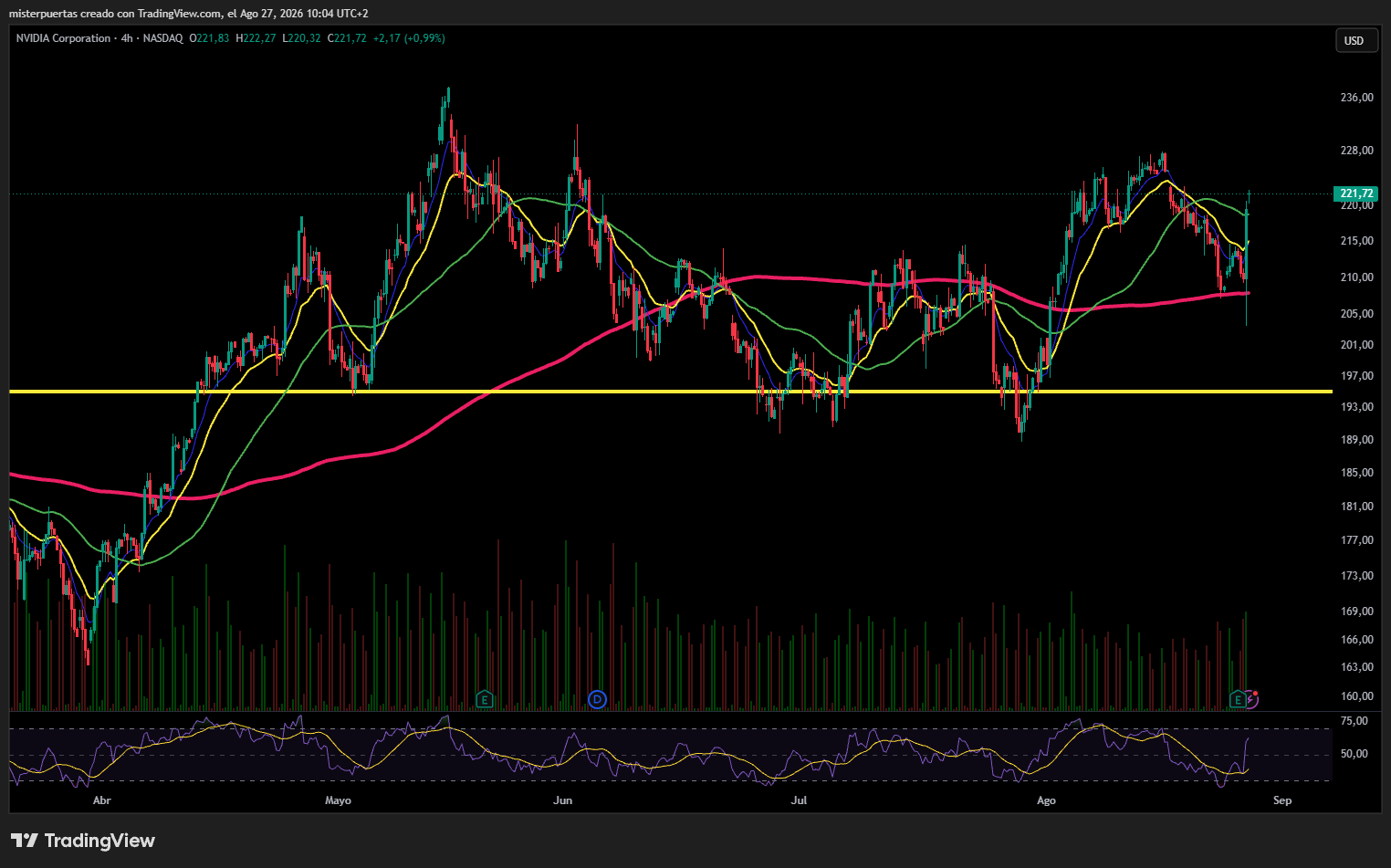Viewport: 1391px width, 868px height.
Task: Click the 169,00 price axis label
Action: [x=1356, y=612]
